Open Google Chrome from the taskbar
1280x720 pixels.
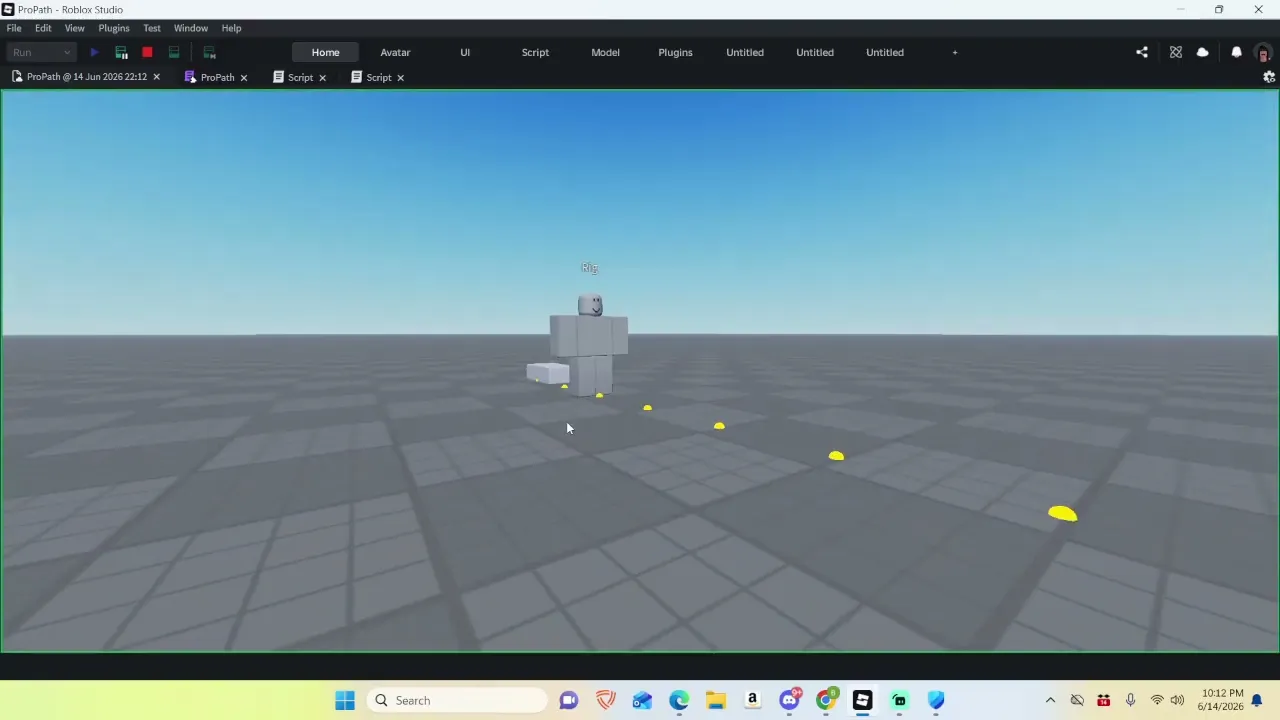click(x=826, y=700)
